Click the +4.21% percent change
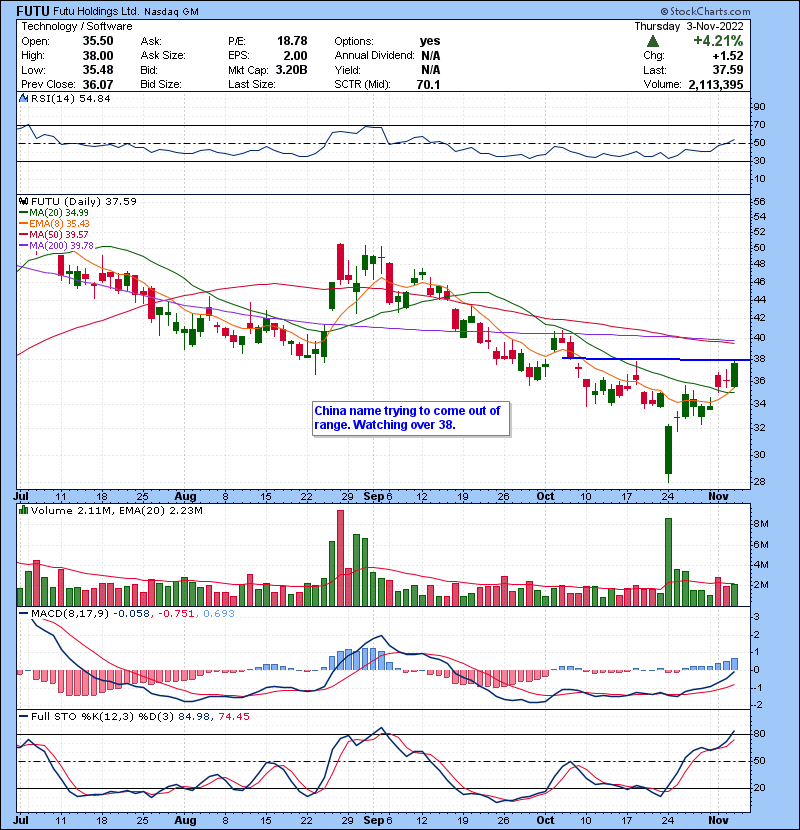This screenshot has height=830, width=800. tap(718, 41)
